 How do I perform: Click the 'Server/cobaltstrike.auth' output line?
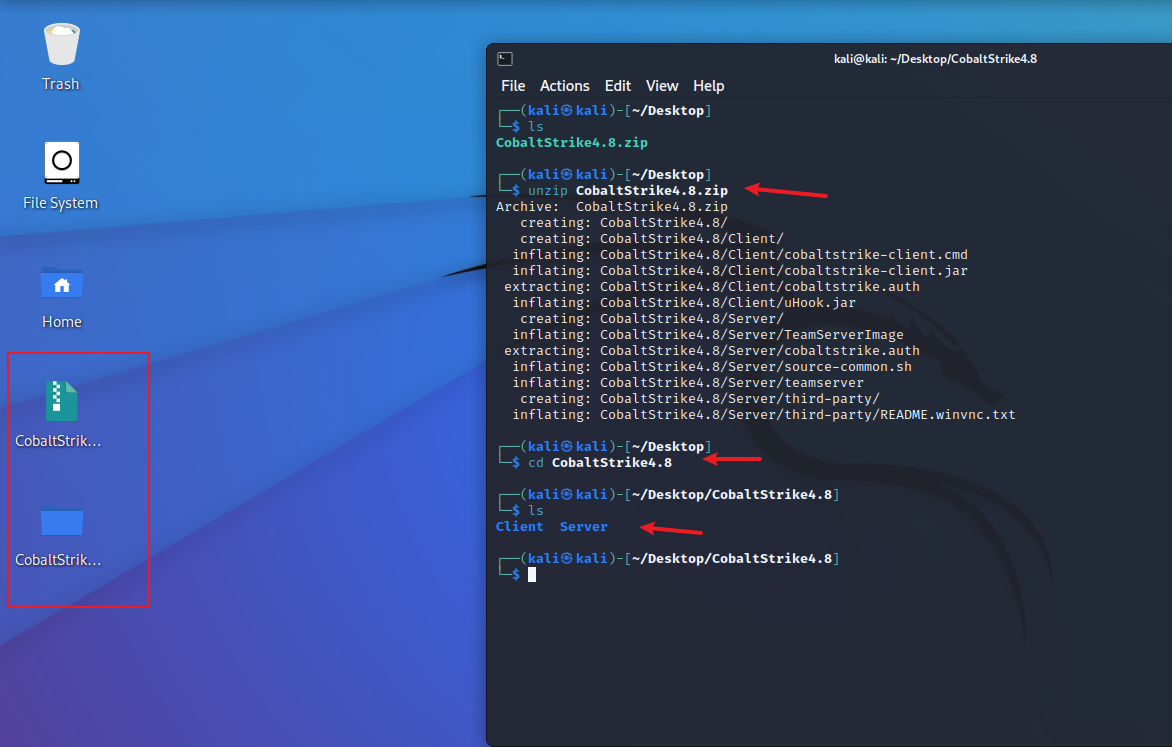pos(712,351)
